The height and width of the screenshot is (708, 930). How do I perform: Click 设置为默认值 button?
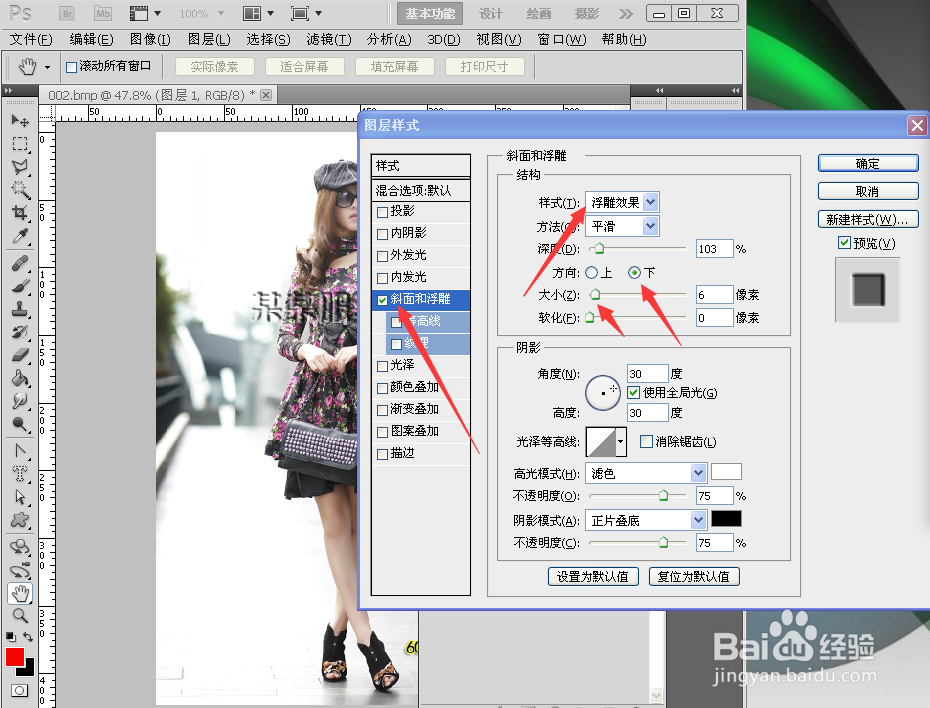(x=593, y=576)
